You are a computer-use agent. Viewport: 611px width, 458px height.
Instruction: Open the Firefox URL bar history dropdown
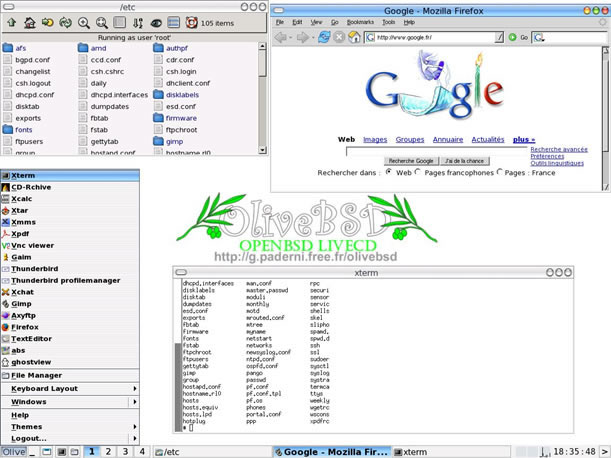coord(501,38)
